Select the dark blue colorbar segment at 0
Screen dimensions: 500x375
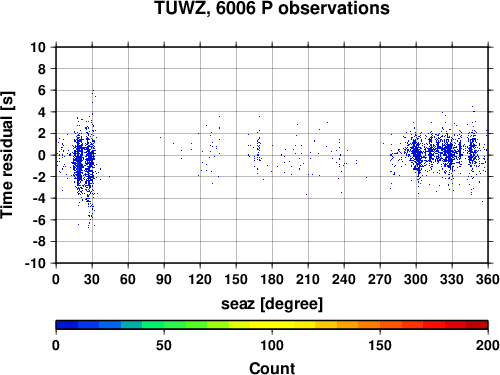[x=67, y=325]
